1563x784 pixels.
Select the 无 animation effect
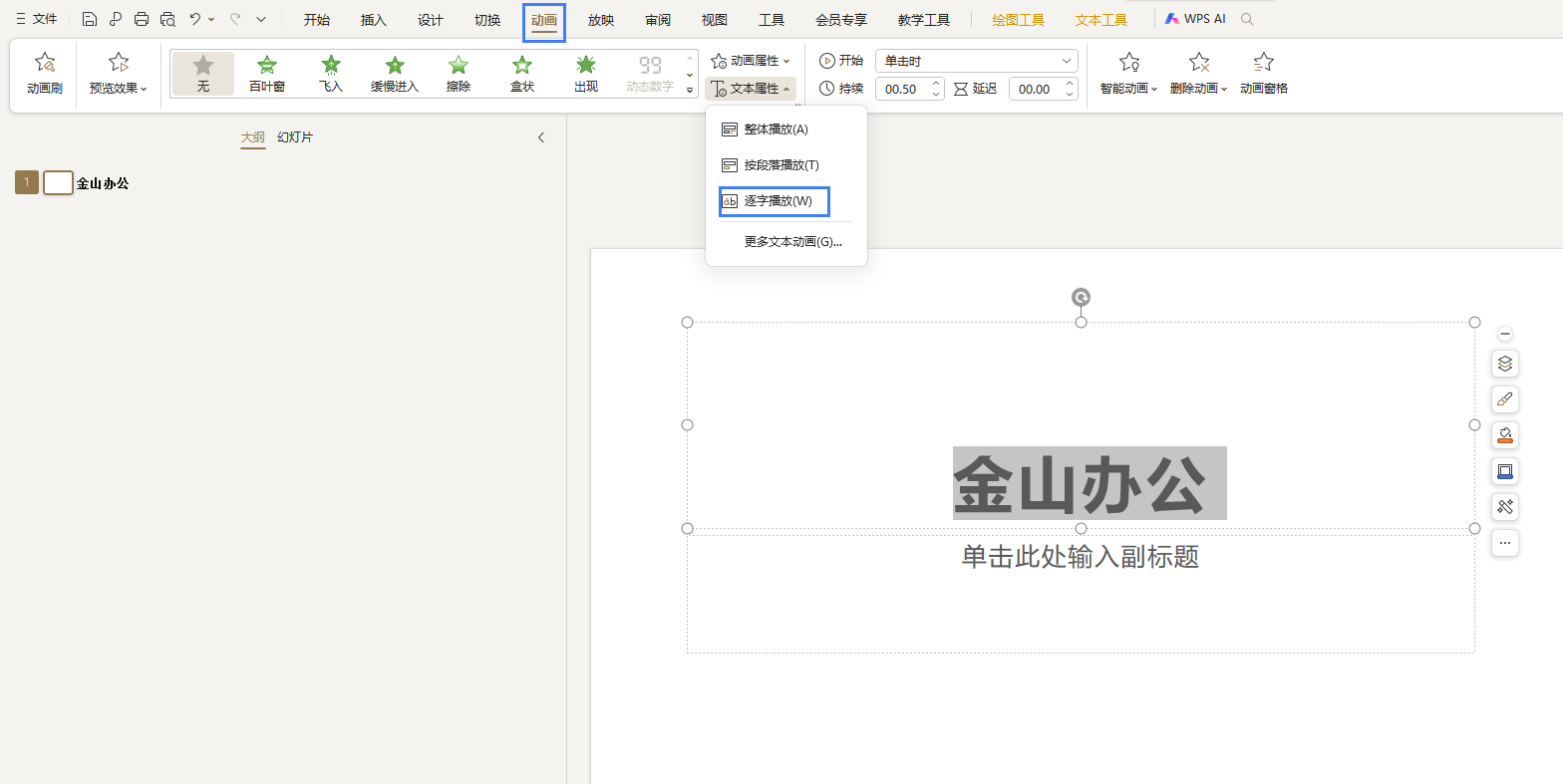tap(203, 75)
